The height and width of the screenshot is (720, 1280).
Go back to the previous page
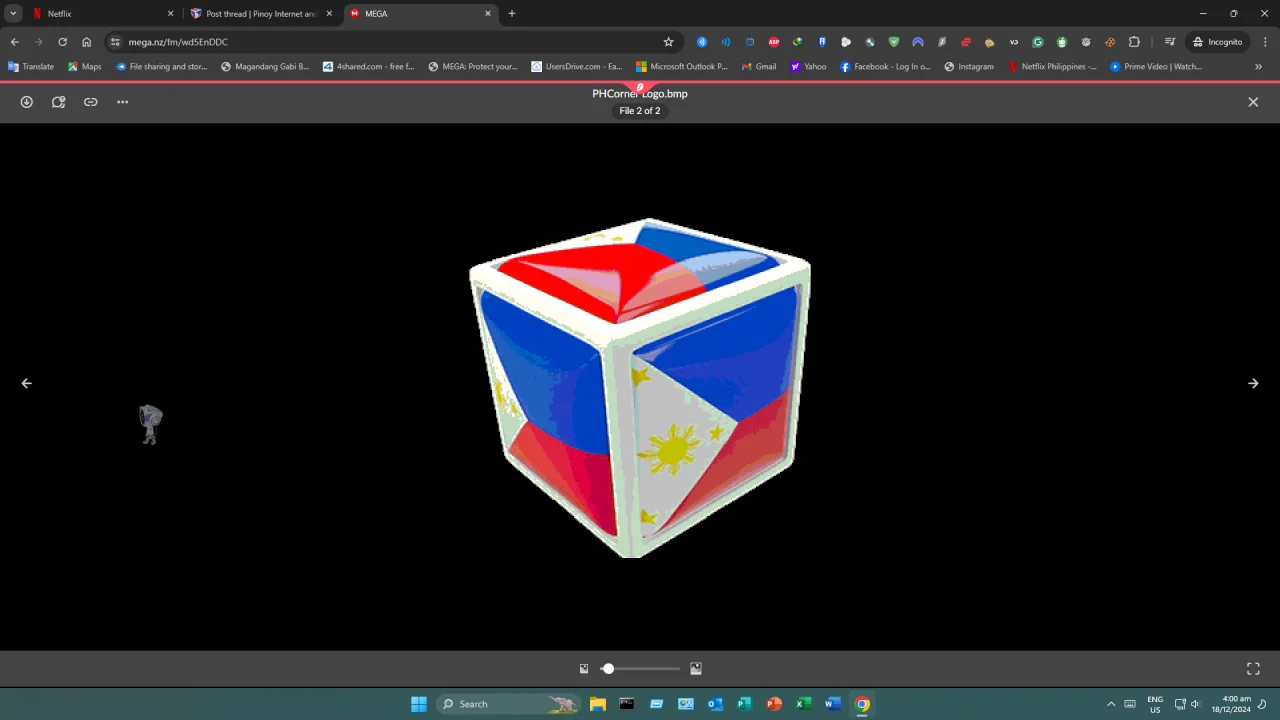pyautogui.click(x=14, y=42)
